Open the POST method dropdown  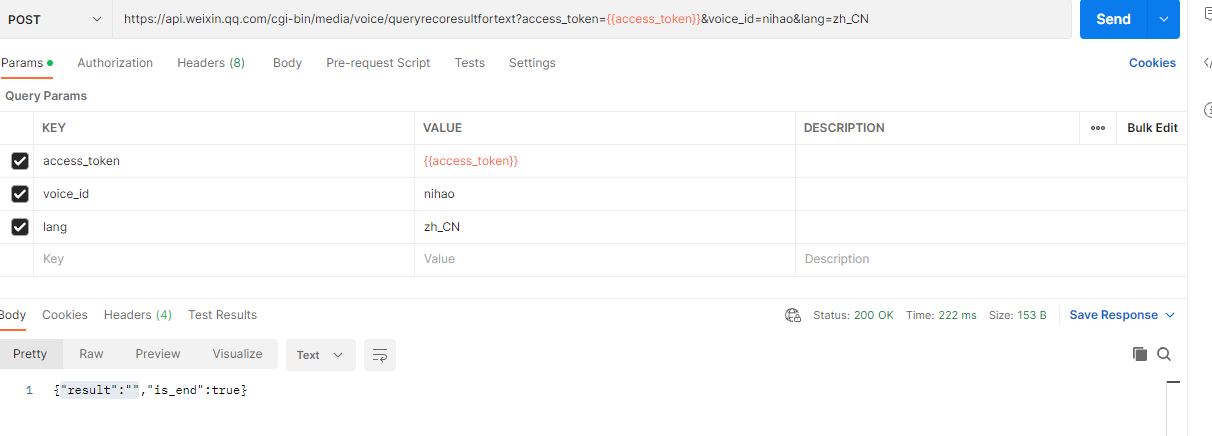coord(55,19)
